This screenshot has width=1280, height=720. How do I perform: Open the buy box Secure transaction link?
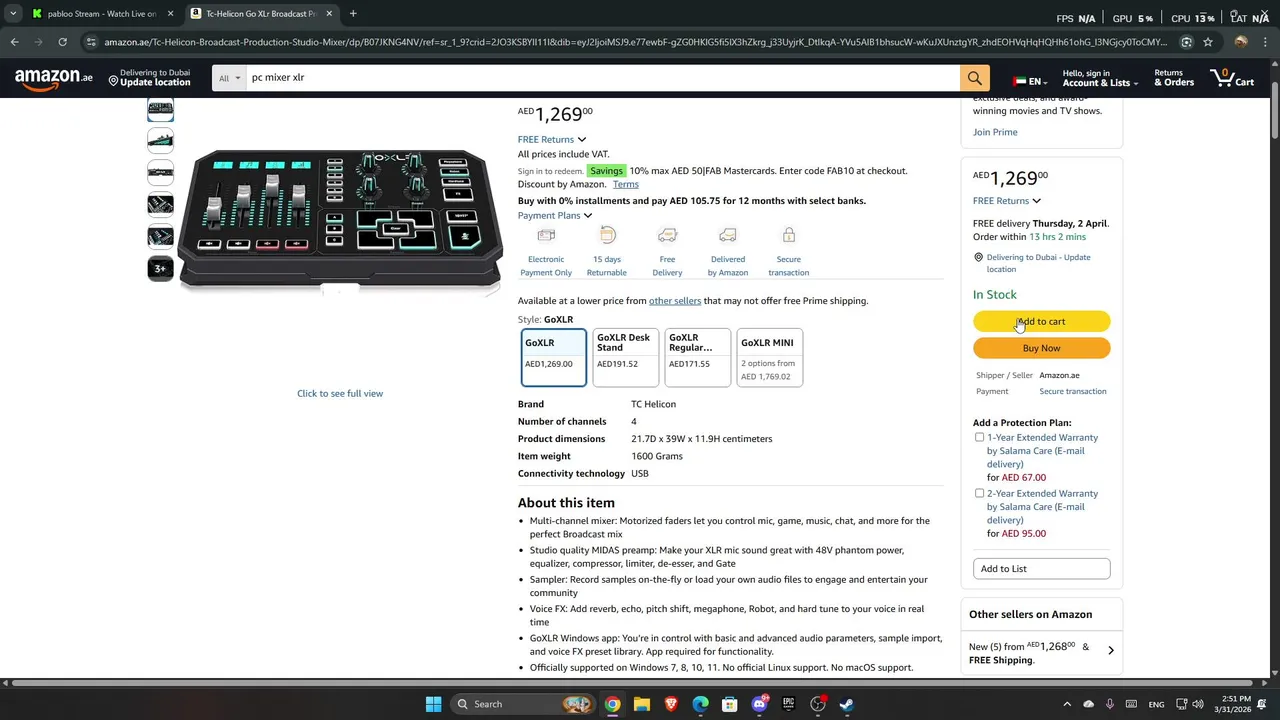click(x=1073, y=391)
